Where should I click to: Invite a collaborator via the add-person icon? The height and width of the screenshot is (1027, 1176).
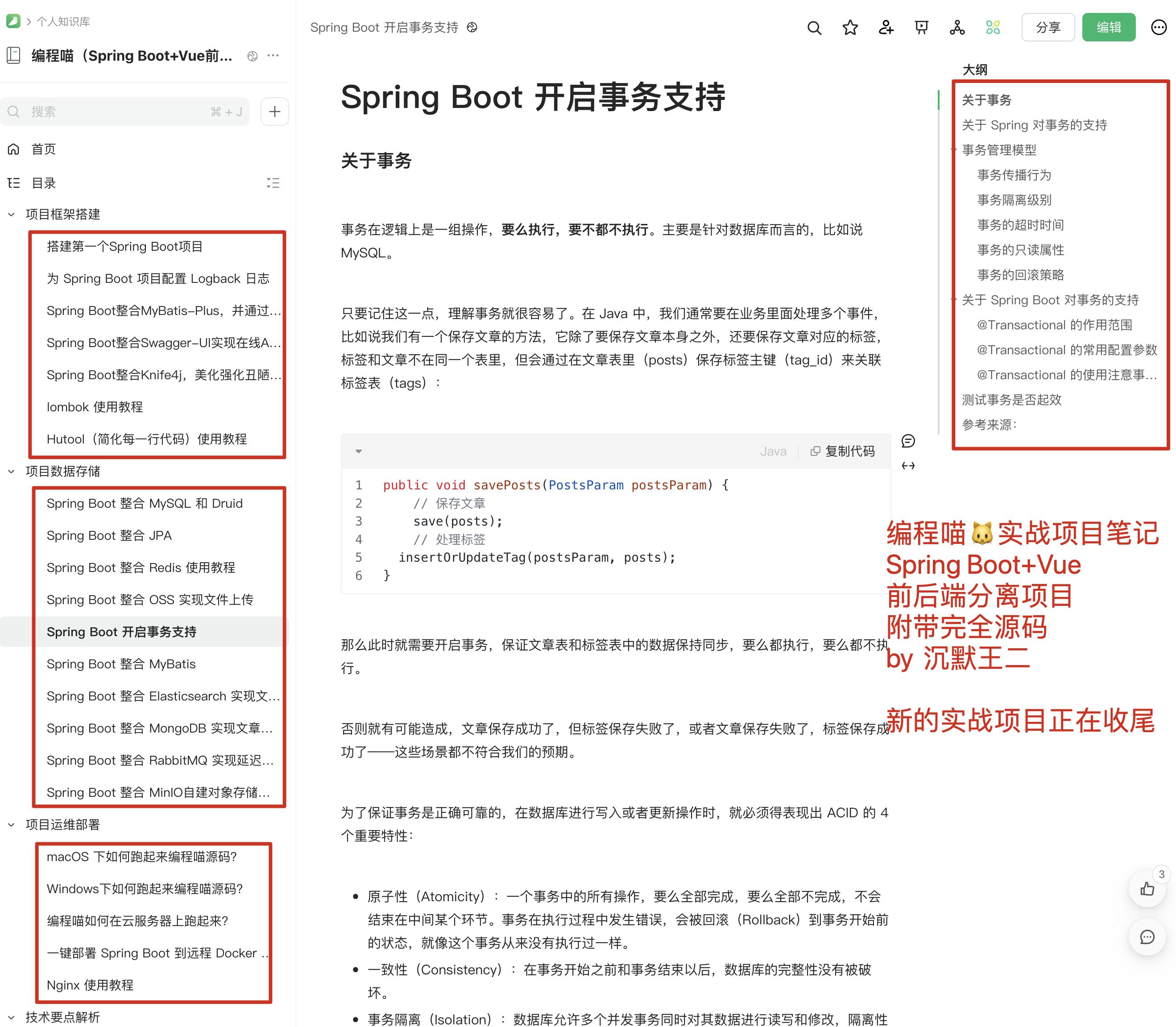[x=886, y=27]
